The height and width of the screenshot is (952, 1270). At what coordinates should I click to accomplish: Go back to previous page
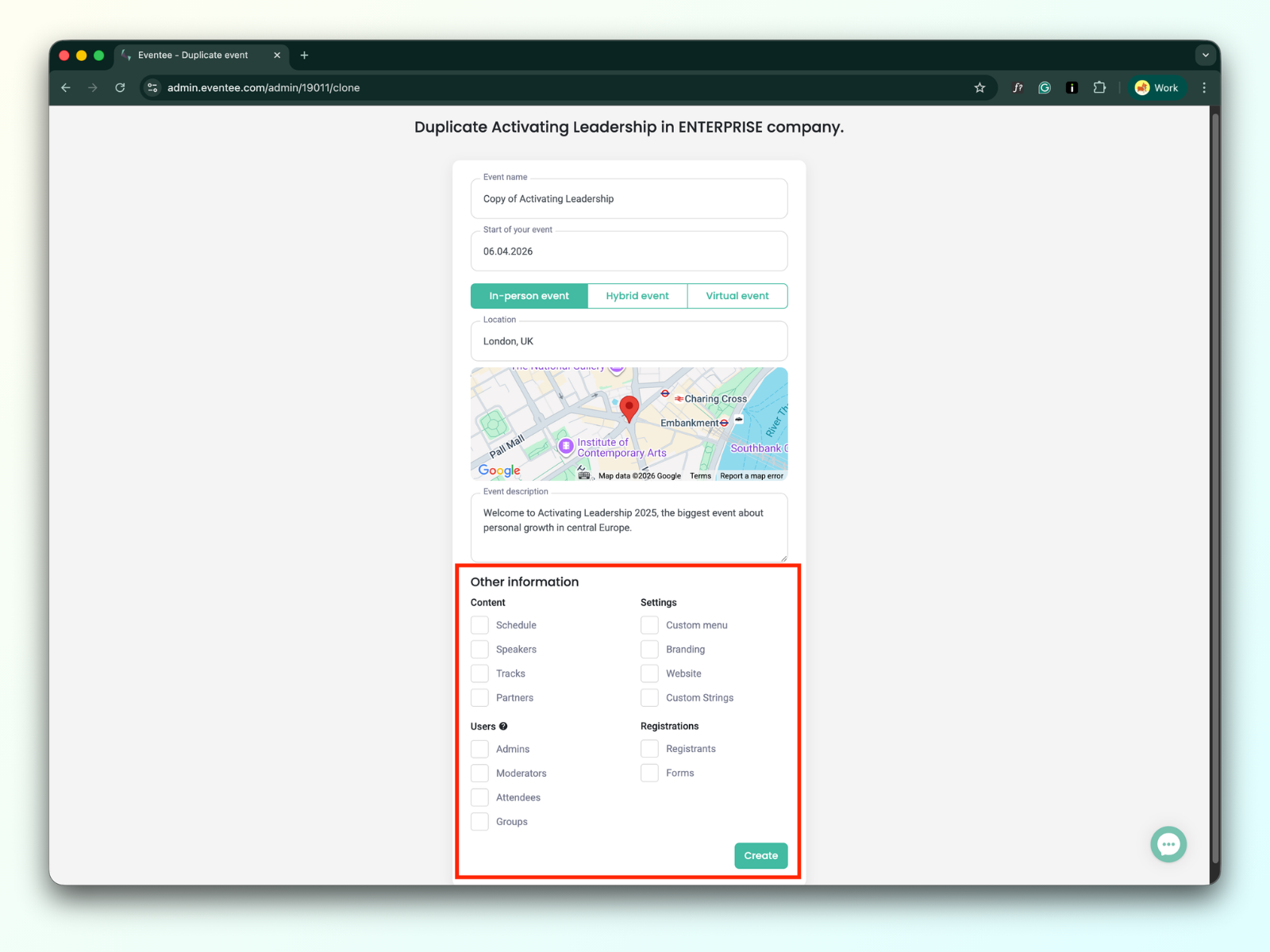(66, 88)
